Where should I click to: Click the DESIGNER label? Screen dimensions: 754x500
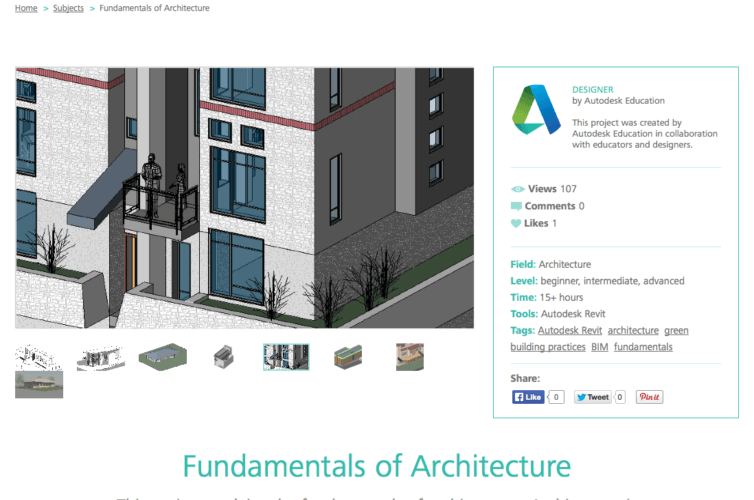click(592, 89)
